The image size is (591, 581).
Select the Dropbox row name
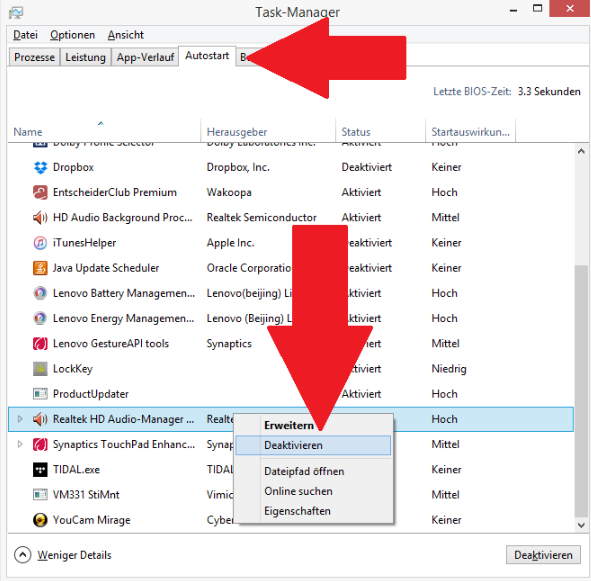click(x=73, y=167)
